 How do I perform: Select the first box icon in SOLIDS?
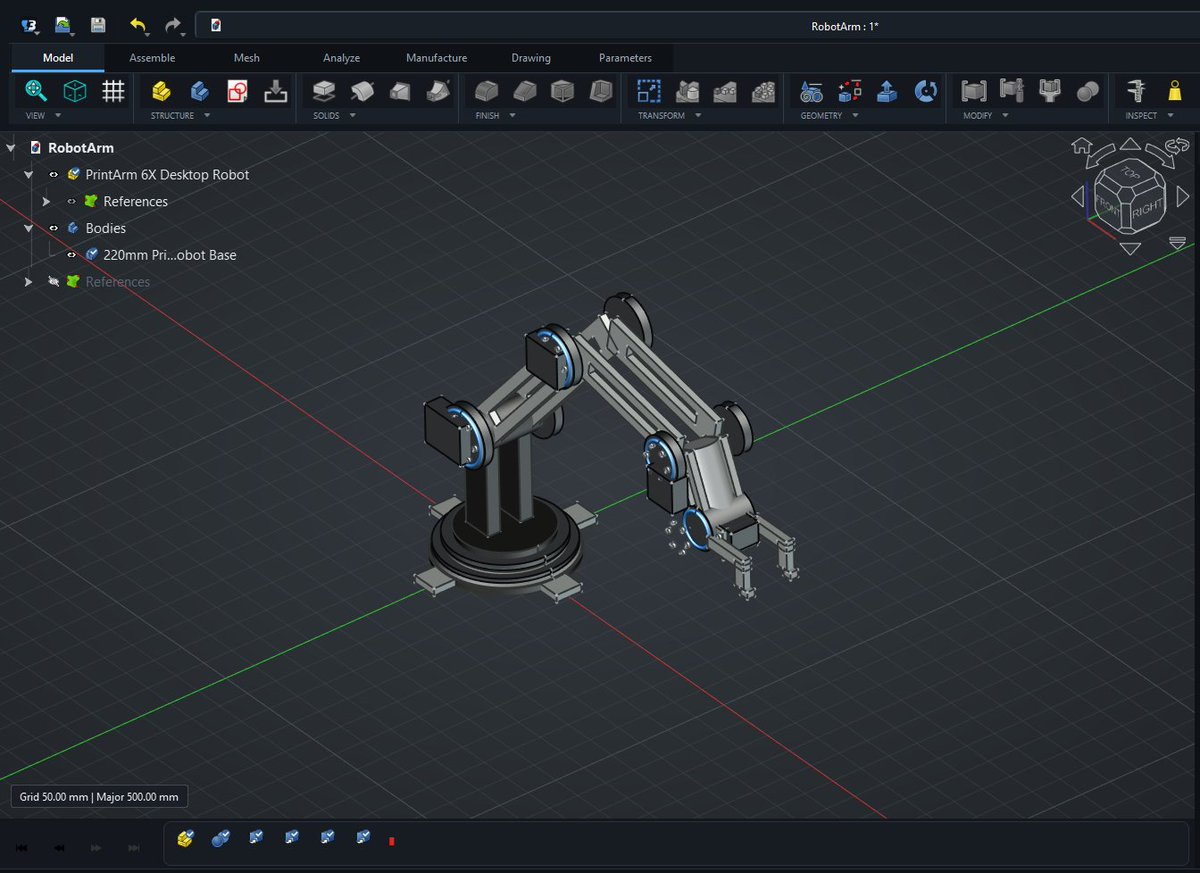323,91
